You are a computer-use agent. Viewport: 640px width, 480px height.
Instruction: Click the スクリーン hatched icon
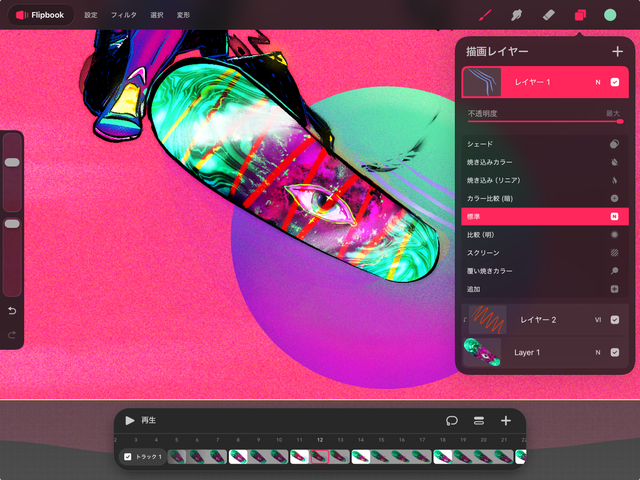(x=614, y=253)
